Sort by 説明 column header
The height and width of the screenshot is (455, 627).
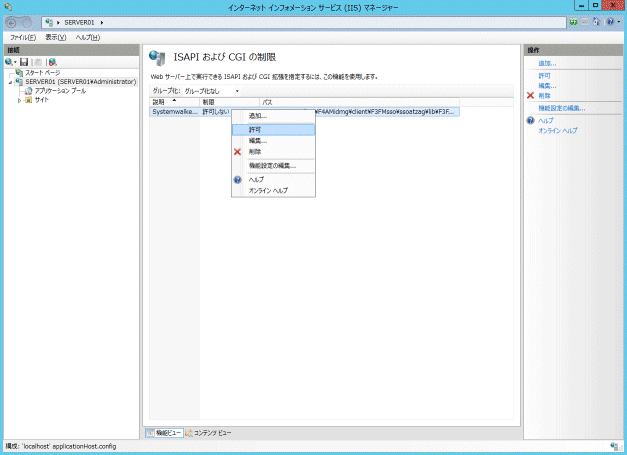[175, 102]
